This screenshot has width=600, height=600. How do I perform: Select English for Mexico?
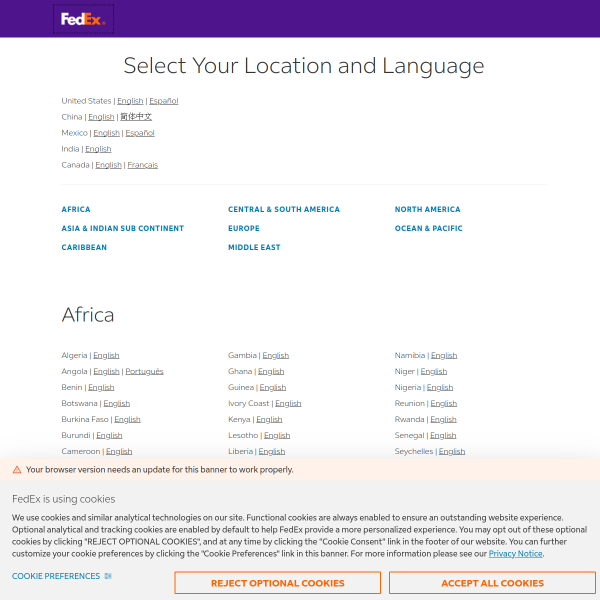pyautogui.click(x=106, y=133)
